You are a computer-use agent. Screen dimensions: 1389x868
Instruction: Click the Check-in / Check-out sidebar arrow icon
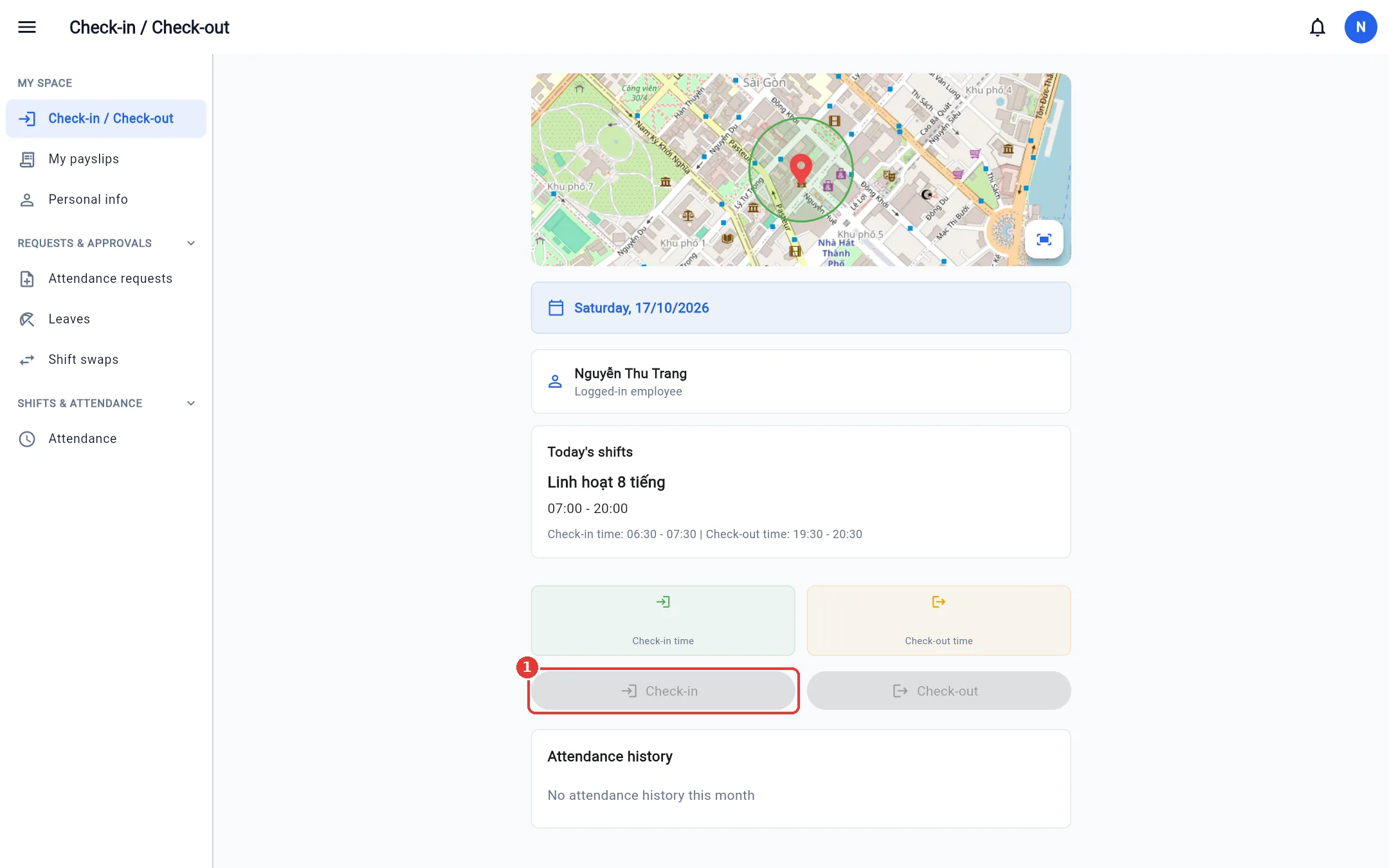(x=27, y=119)
